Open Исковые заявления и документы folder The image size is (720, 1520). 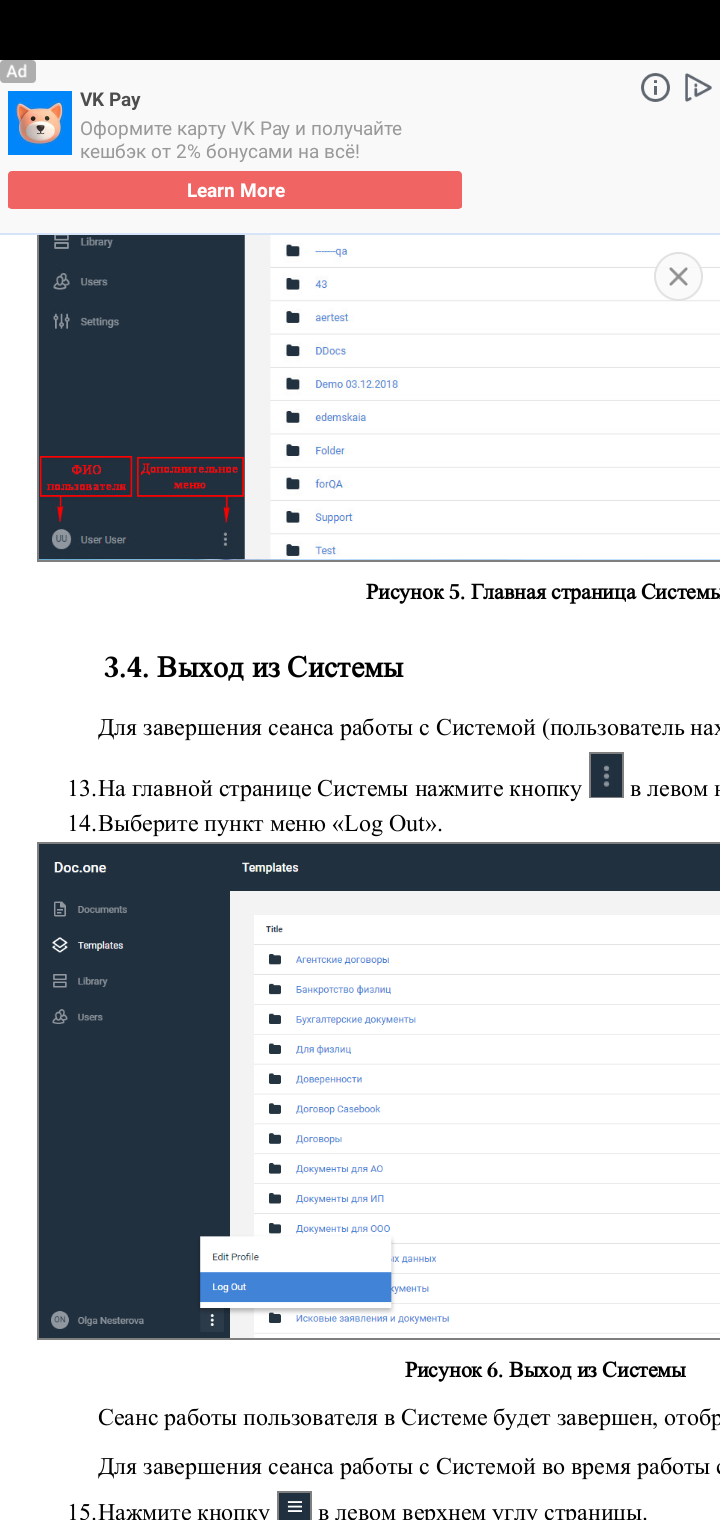point(372,1318)
